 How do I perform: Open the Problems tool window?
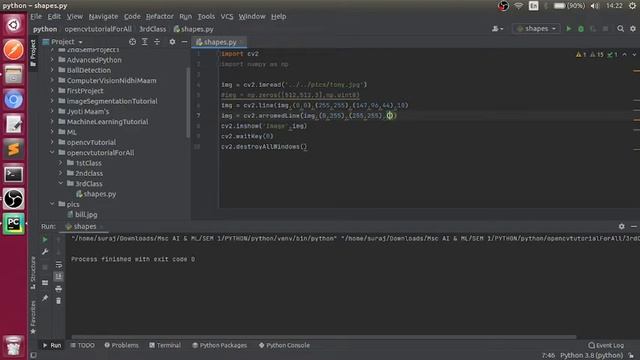click(x=121, y=345)
